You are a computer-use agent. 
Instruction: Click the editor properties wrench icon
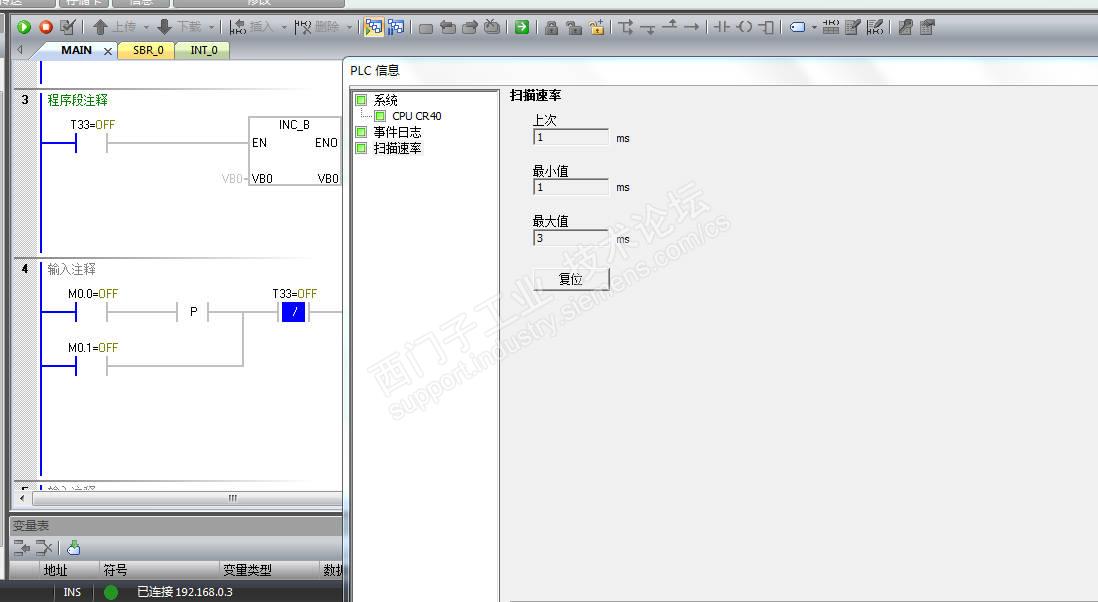[905, 27]
